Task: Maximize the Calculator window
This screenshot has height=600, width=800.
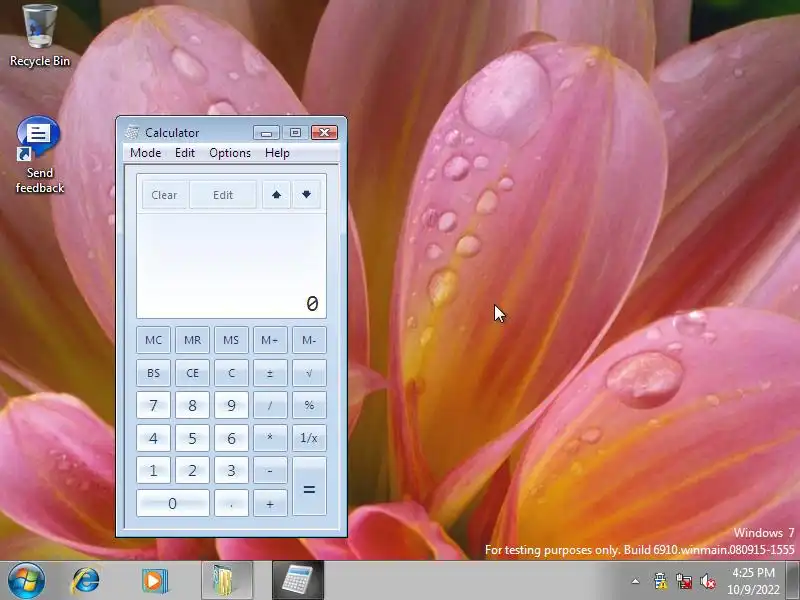Action: [295, 133]
